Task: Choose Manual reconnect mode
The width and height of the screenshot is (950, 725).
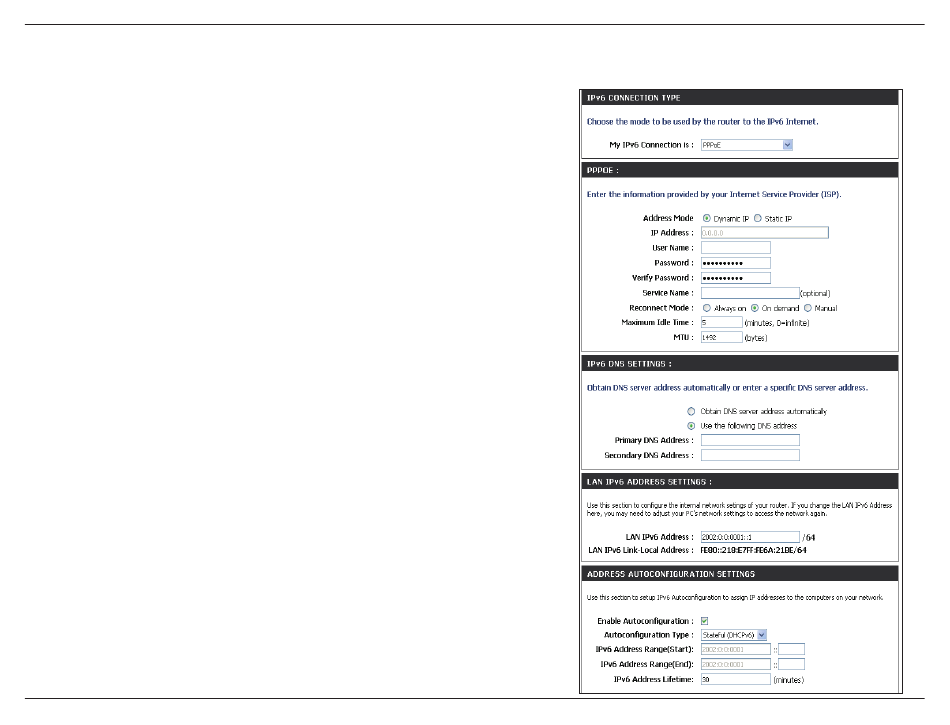Action: (x=808, y=308)
